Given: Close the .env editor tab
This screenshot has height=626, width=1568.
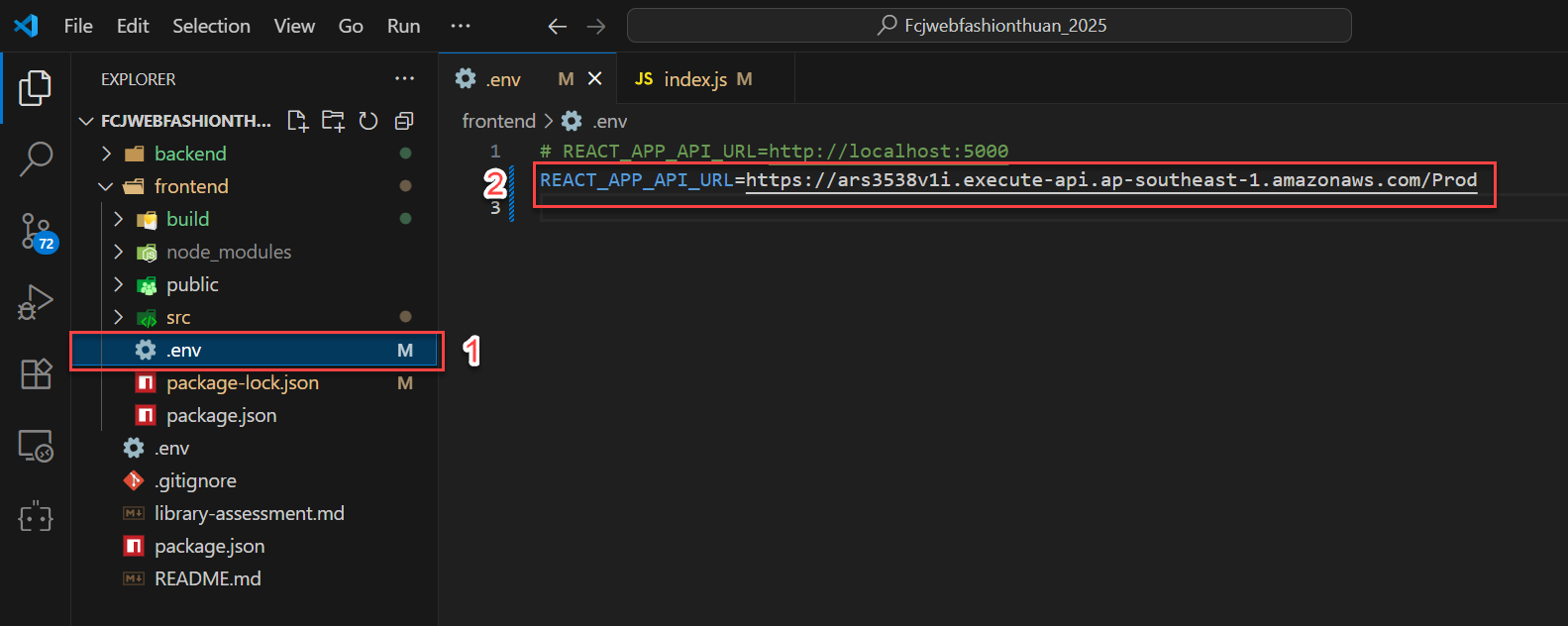Looking at the screenshot, I should [x=595, y=78].
